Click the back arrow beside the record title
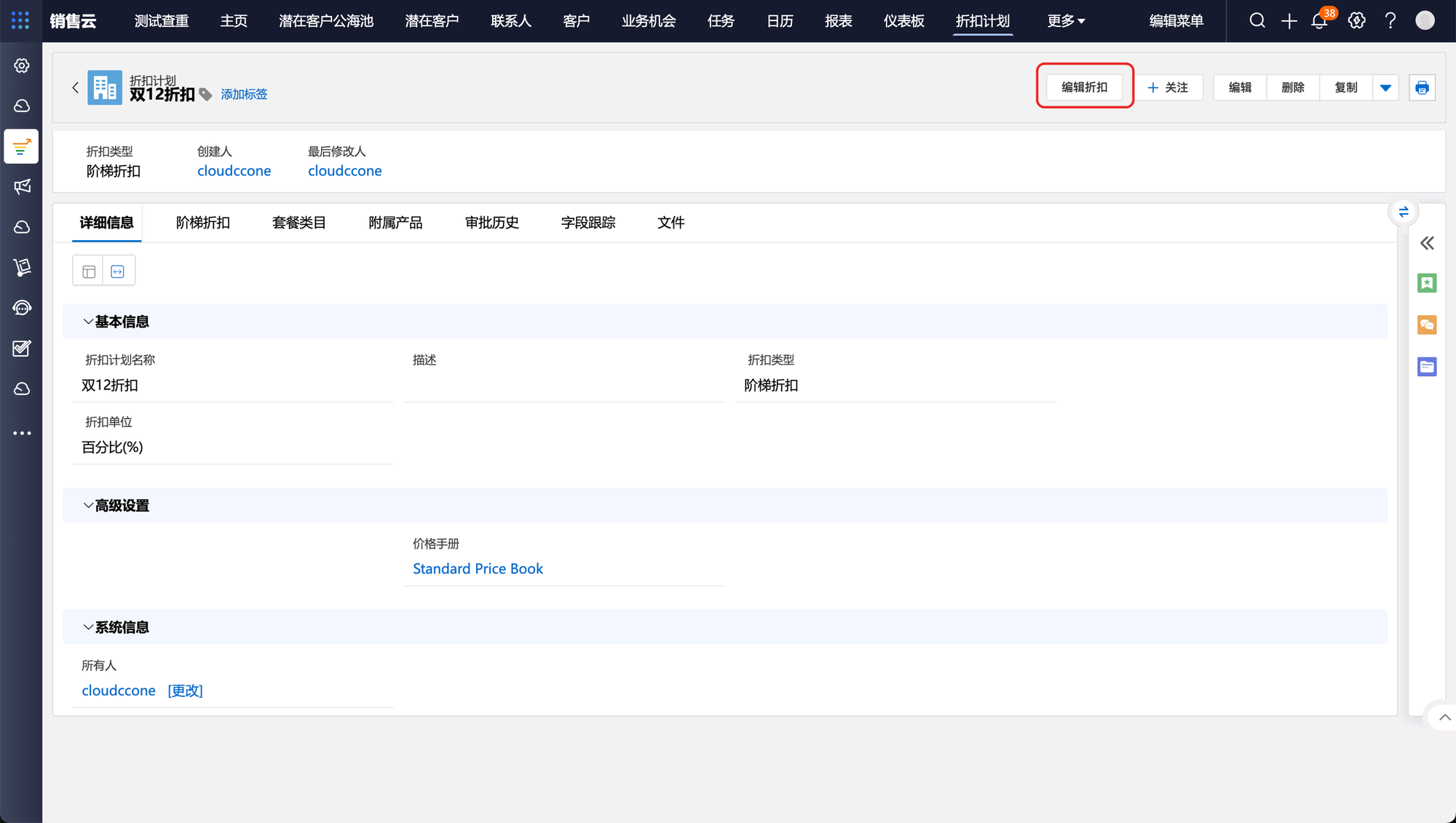This screenshot has width=1456, height=823. 75,87
